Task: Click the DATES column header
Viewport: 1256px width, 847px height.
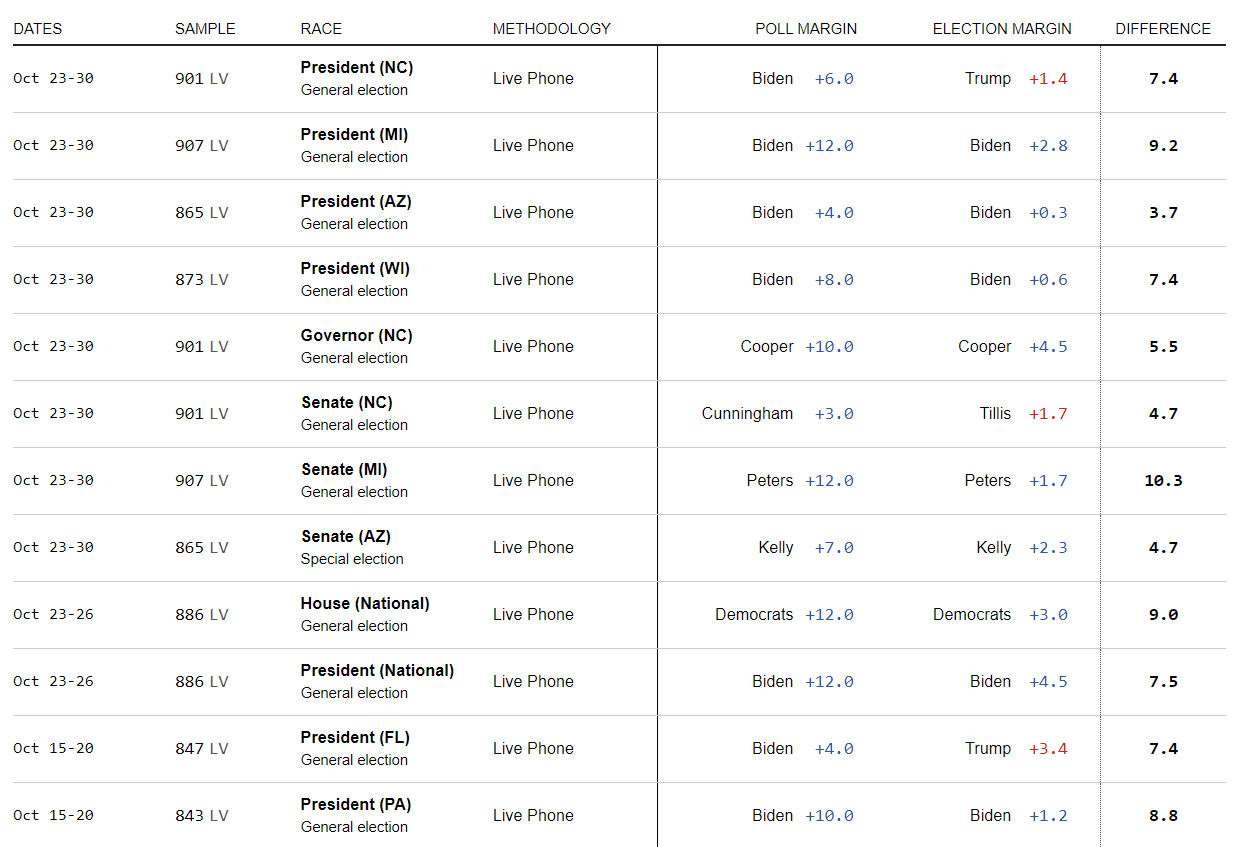Action: click(x=37, y=29)
